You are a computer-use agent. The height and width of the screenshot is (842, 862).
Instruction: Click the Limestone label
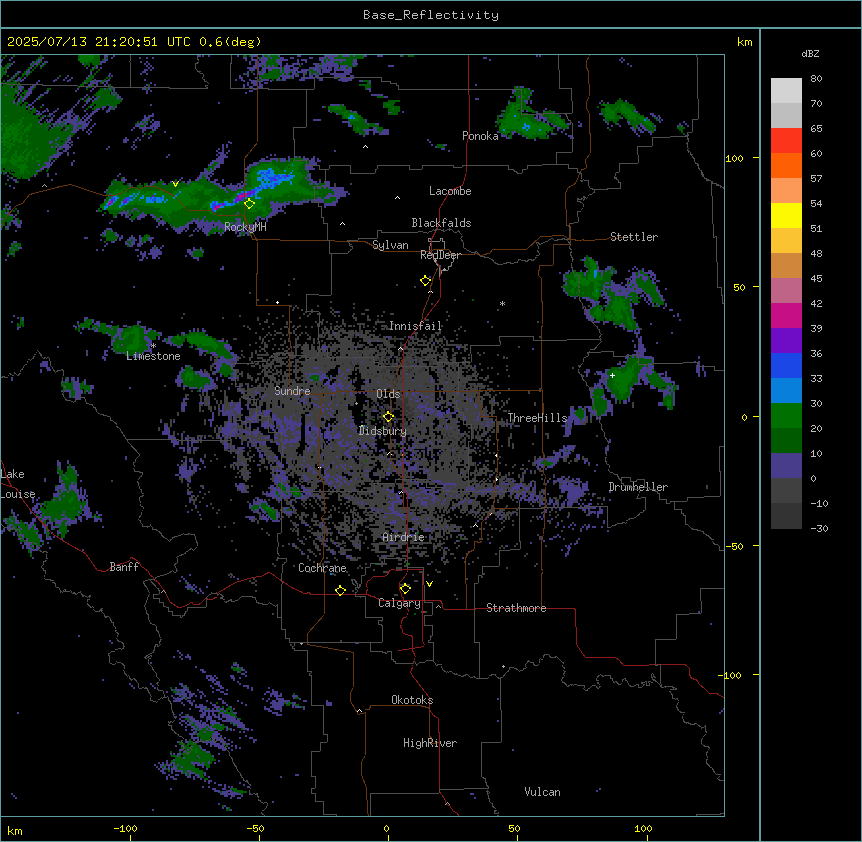coord(153,356)
